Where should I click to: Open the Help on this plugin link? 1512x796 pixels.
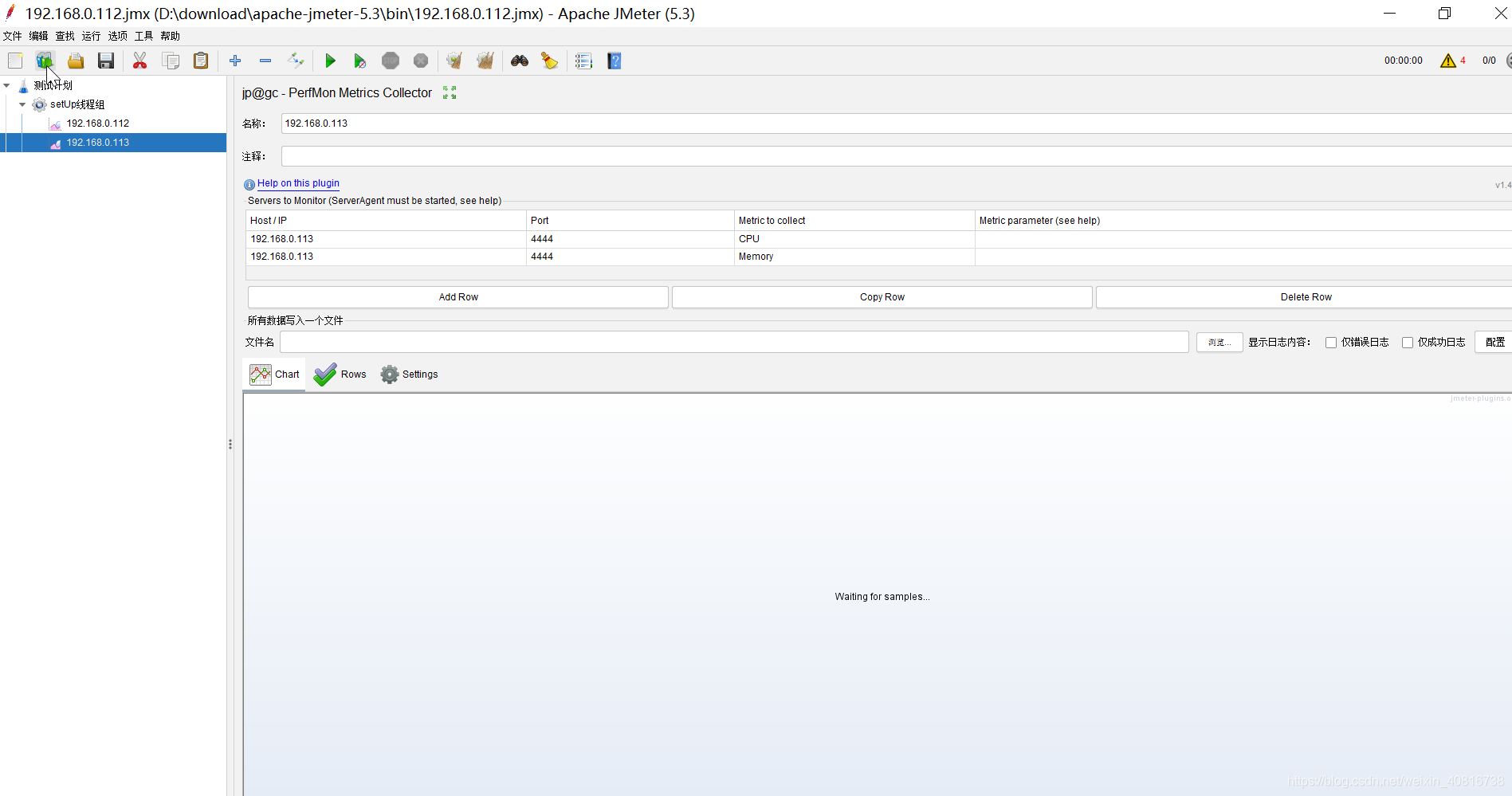pyautogui.click(x=298, y=183)
